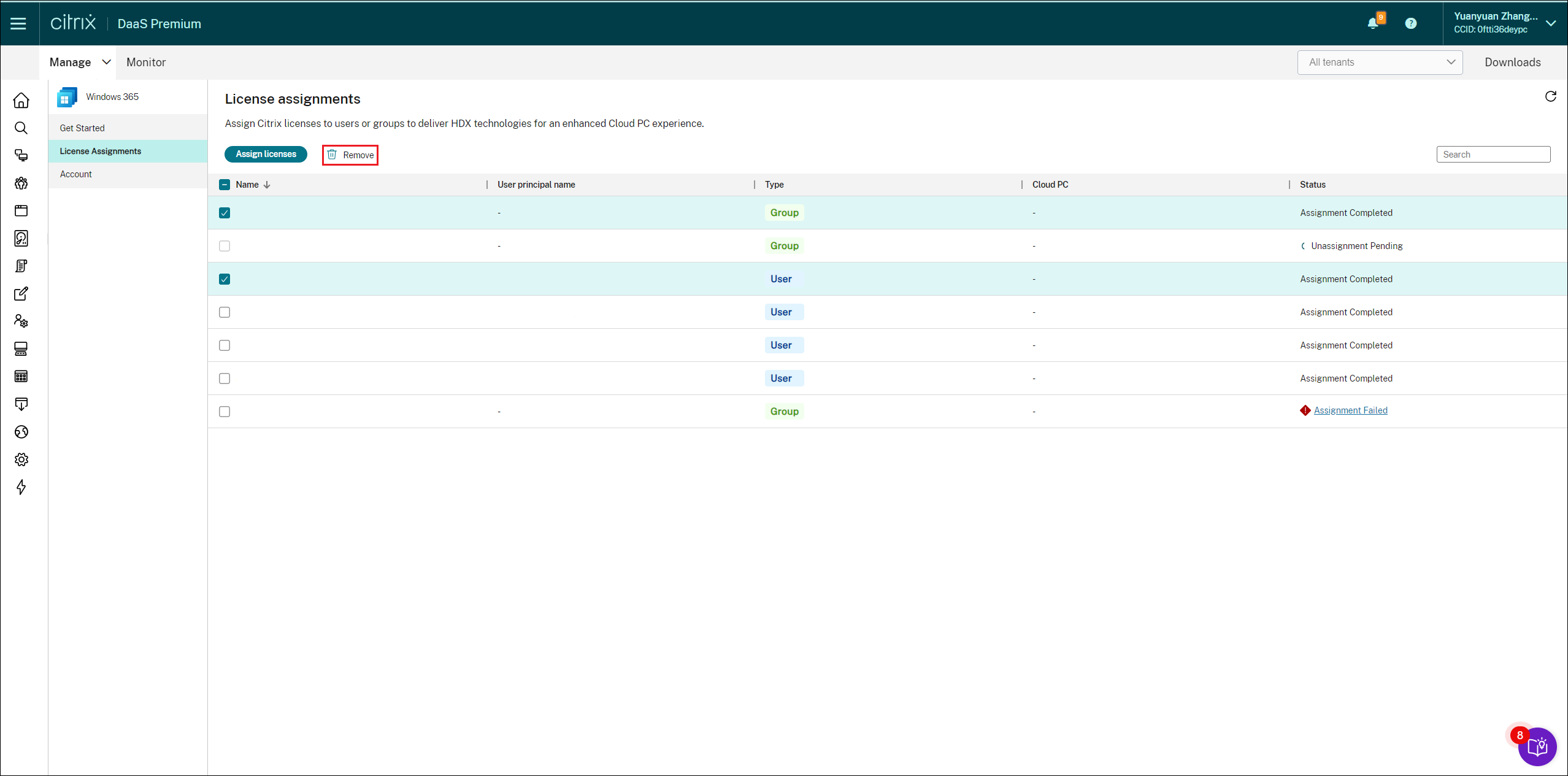This screenshot has width=1568, height=776.
Task: Click the Assign licenses button
Action: tap(266, 154)
